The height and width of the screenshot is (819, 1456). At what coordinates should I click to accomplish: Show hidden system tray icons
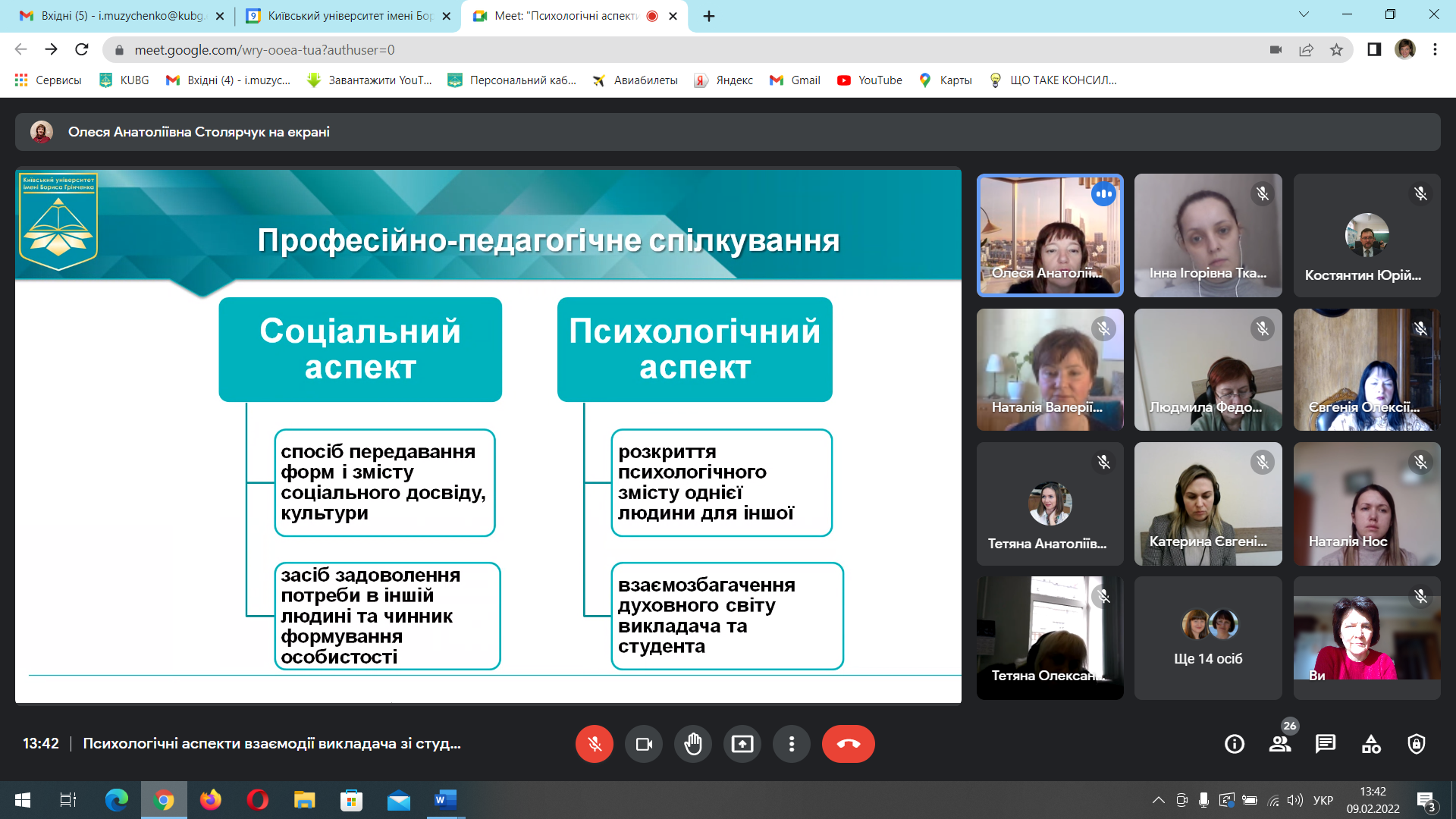(1158, 800)
